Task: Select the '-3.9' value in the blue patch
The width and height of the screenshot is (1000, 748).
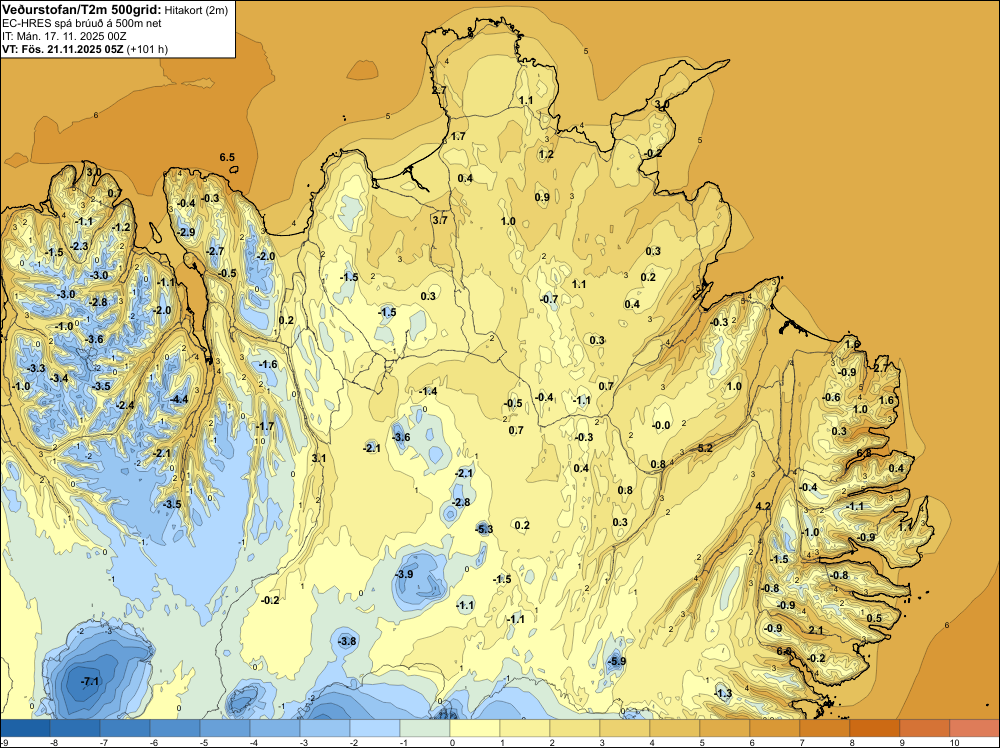Action: (x=404, y=574)
